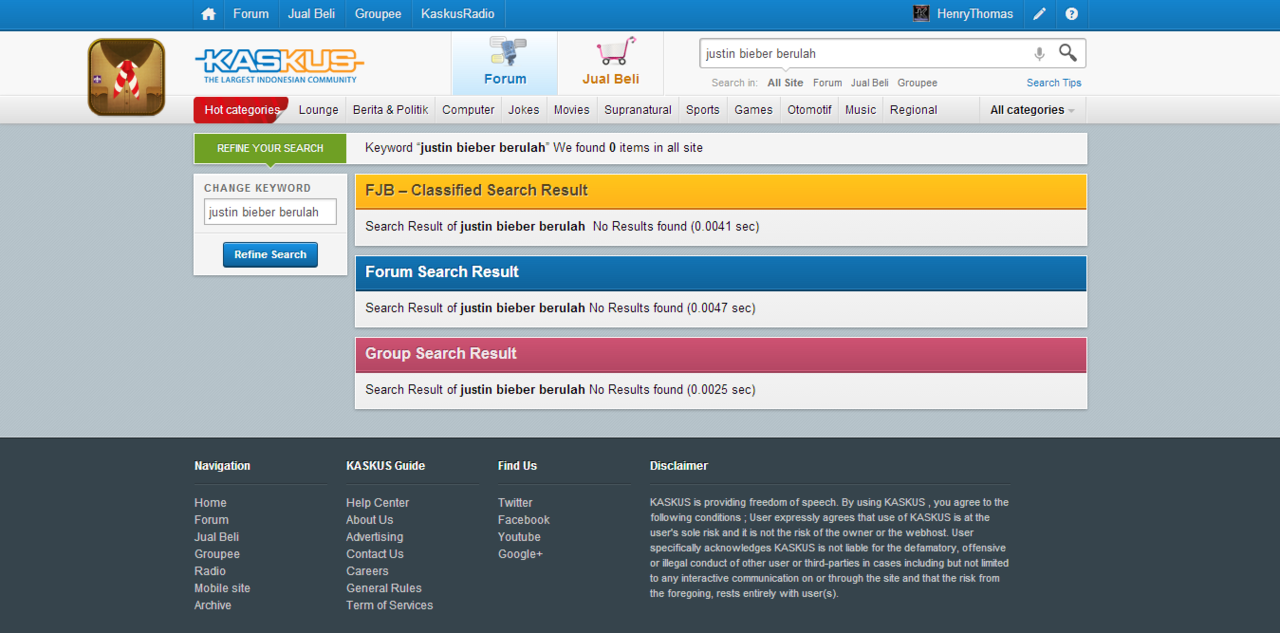
Task: Click Forum Search Result header
Action: click(721, 273)
